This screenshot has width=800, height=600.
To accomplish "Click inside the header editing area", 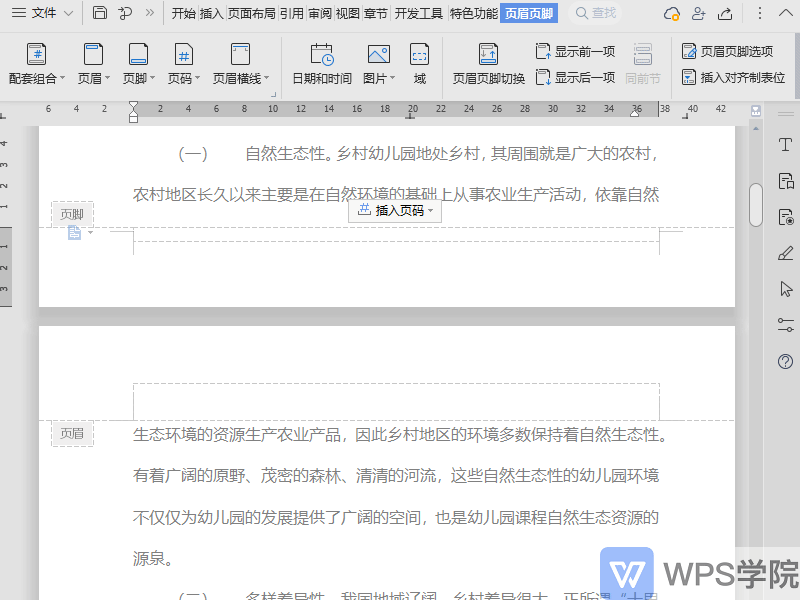I will [x=396, y=402].
